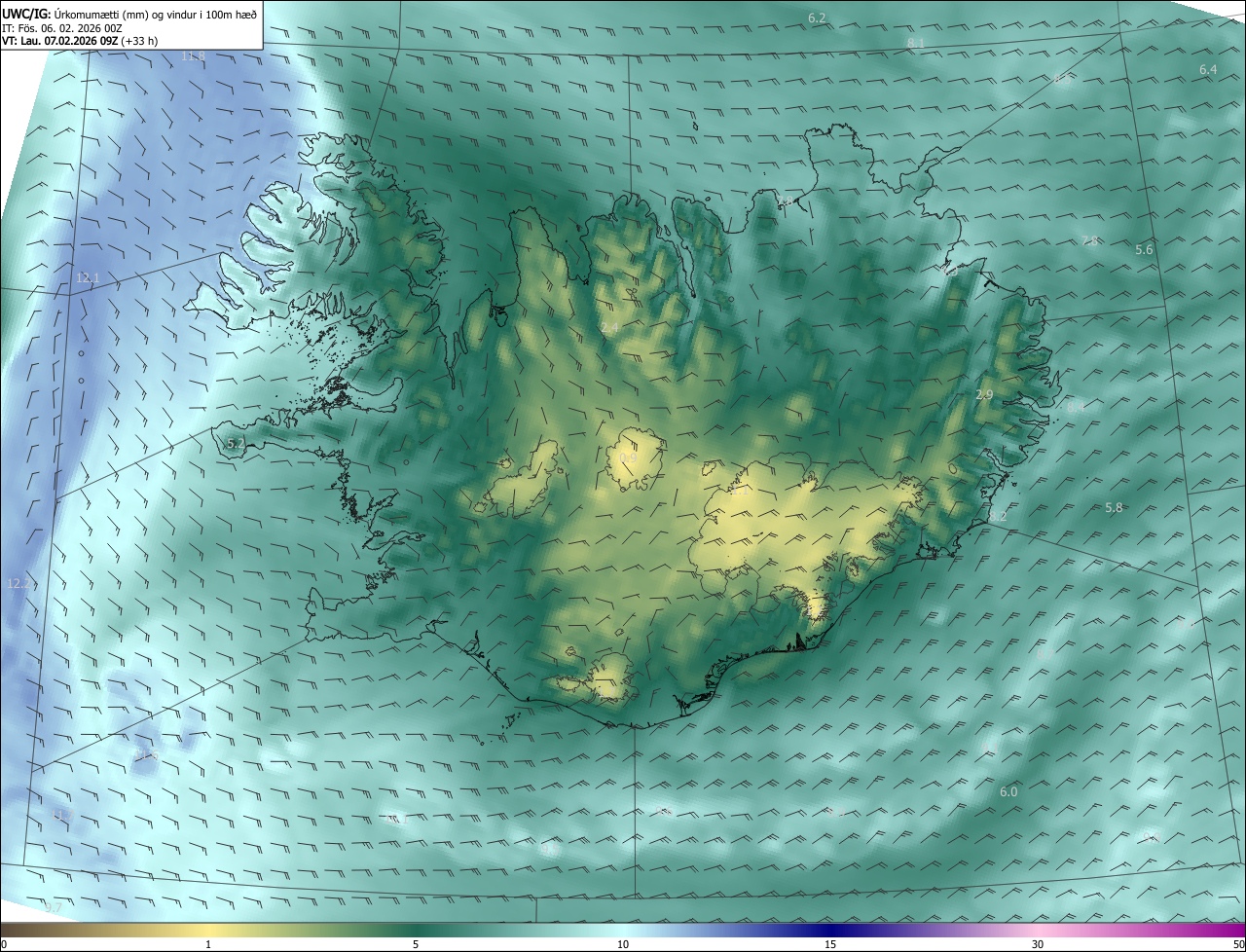Screen dimensions: 1246x952
Task: Click the 6.4 value label on the map
Action: point(1208,70)
